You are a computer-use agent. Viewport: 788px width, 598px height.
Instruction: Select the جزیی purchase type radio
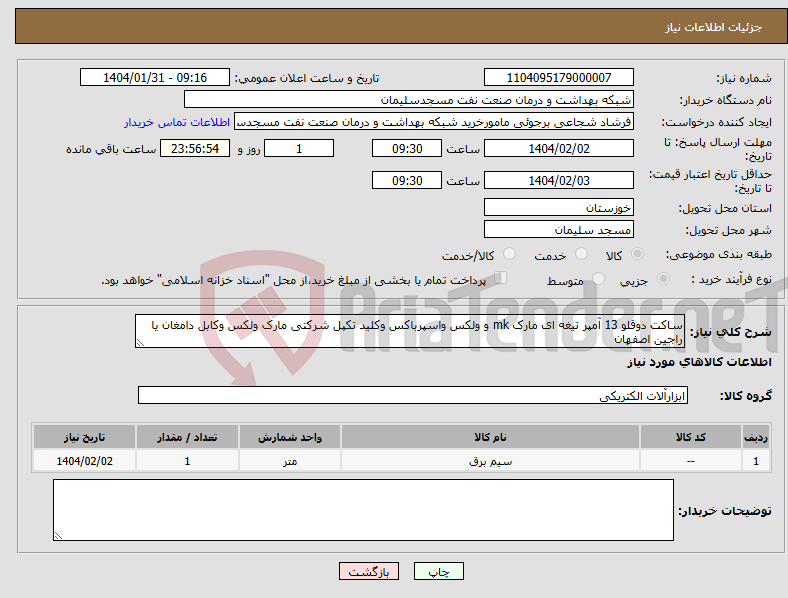point(663,278)
